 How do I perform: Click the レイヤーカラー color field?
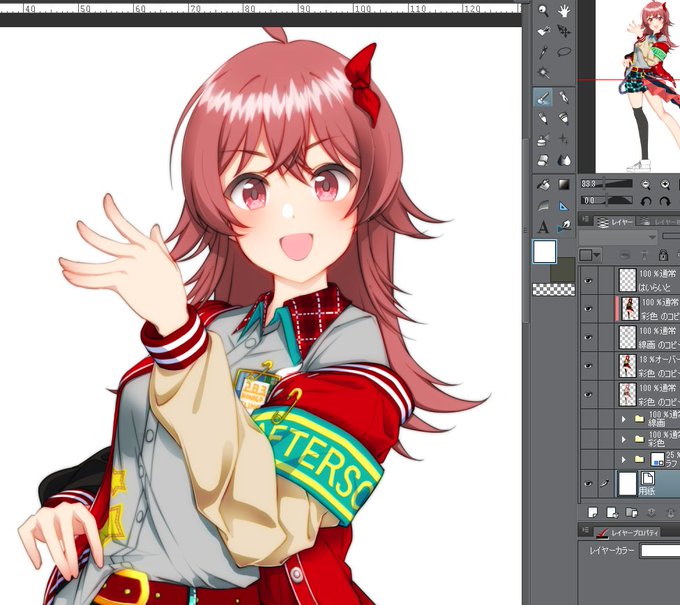660,551
